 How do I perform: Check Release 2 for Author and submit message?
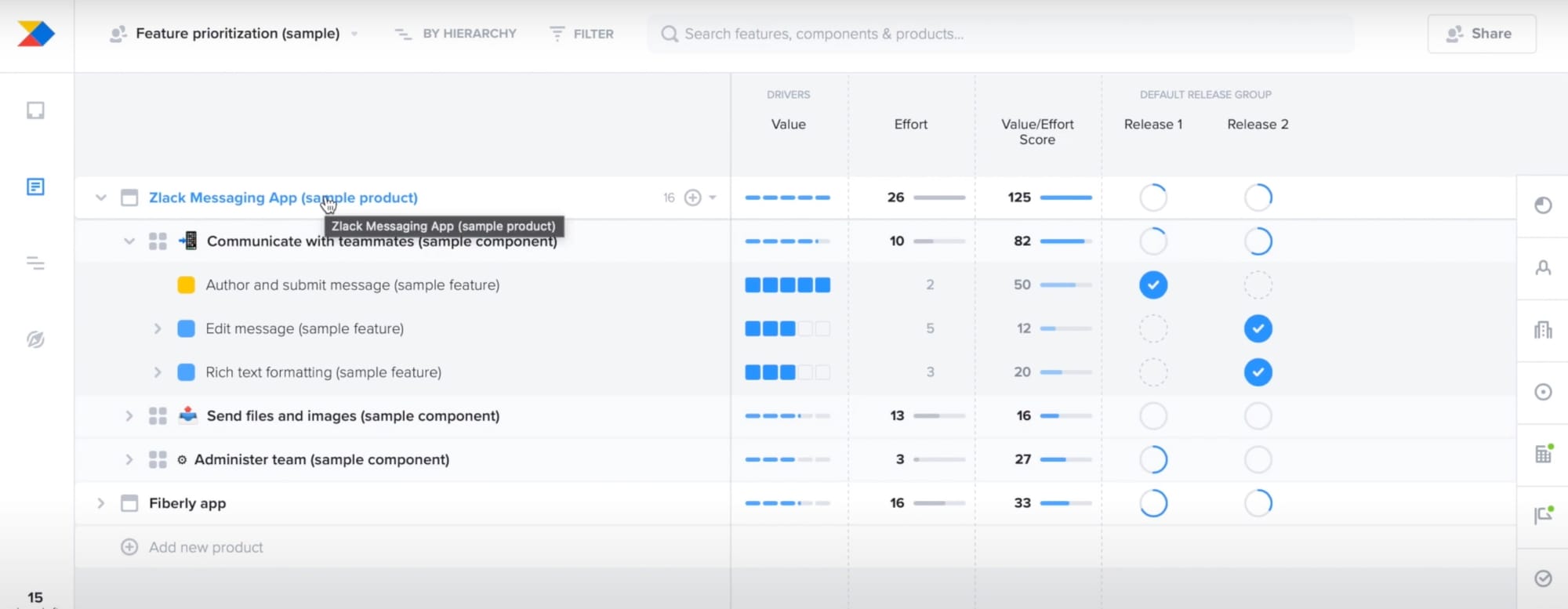point(1258,285)
